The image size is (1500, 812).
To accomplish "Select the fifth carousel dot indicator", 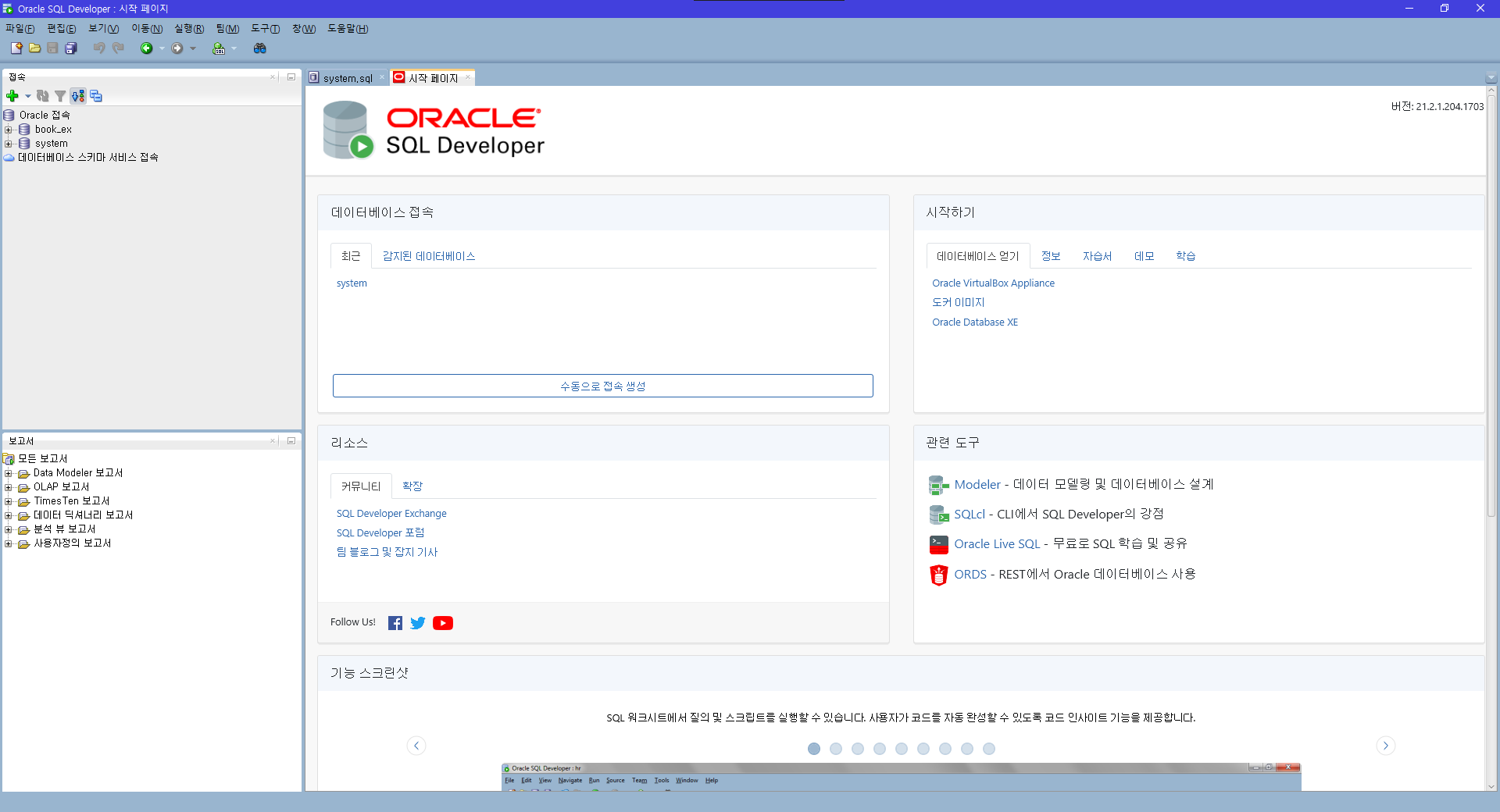I will click(902, 749).
